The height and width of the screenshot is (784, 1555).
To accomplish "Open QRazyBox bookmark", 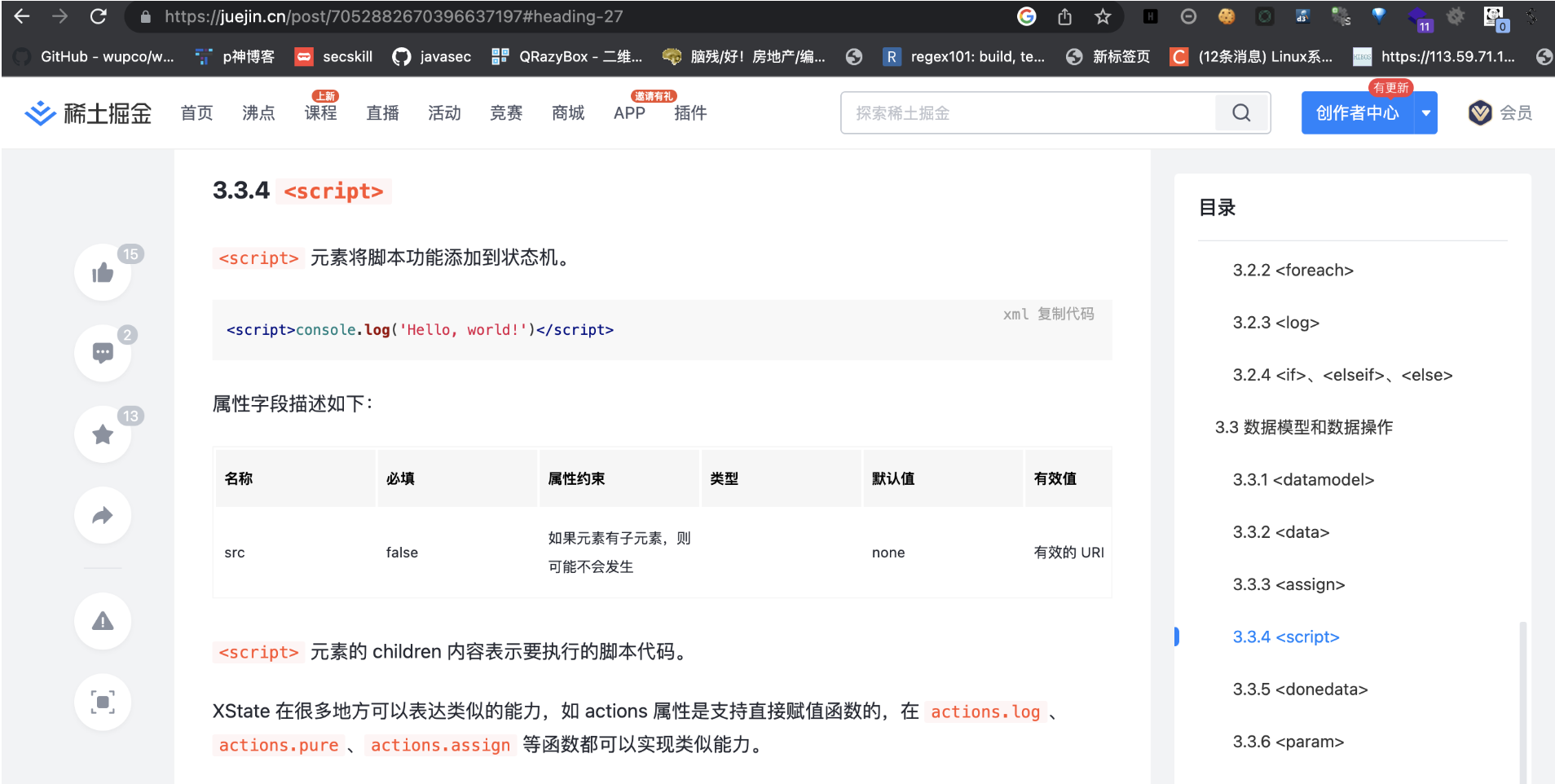I will pos(567,56).
